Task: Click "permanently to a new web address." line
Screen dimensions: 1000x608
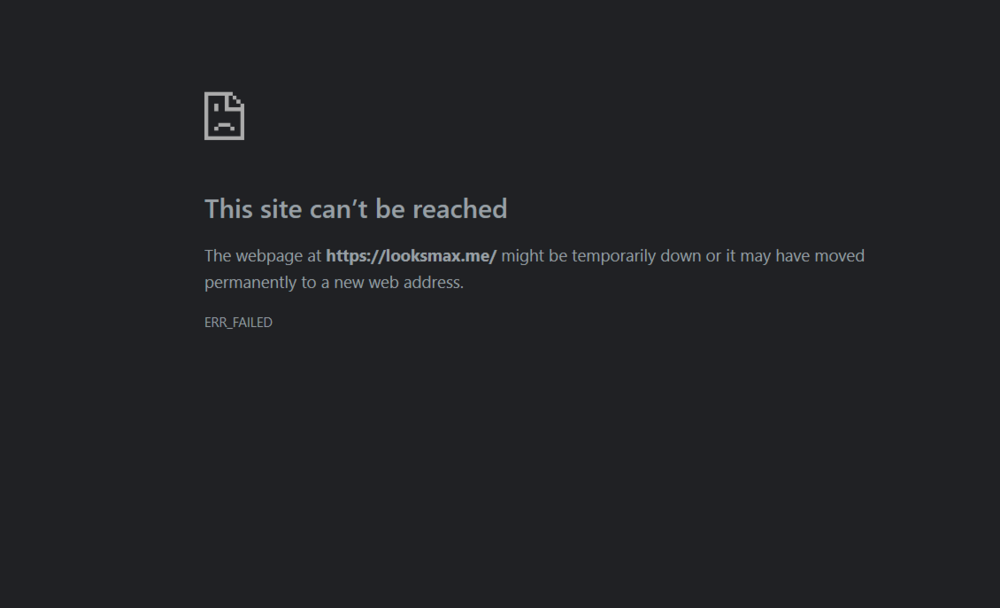Action: (334, 283)
